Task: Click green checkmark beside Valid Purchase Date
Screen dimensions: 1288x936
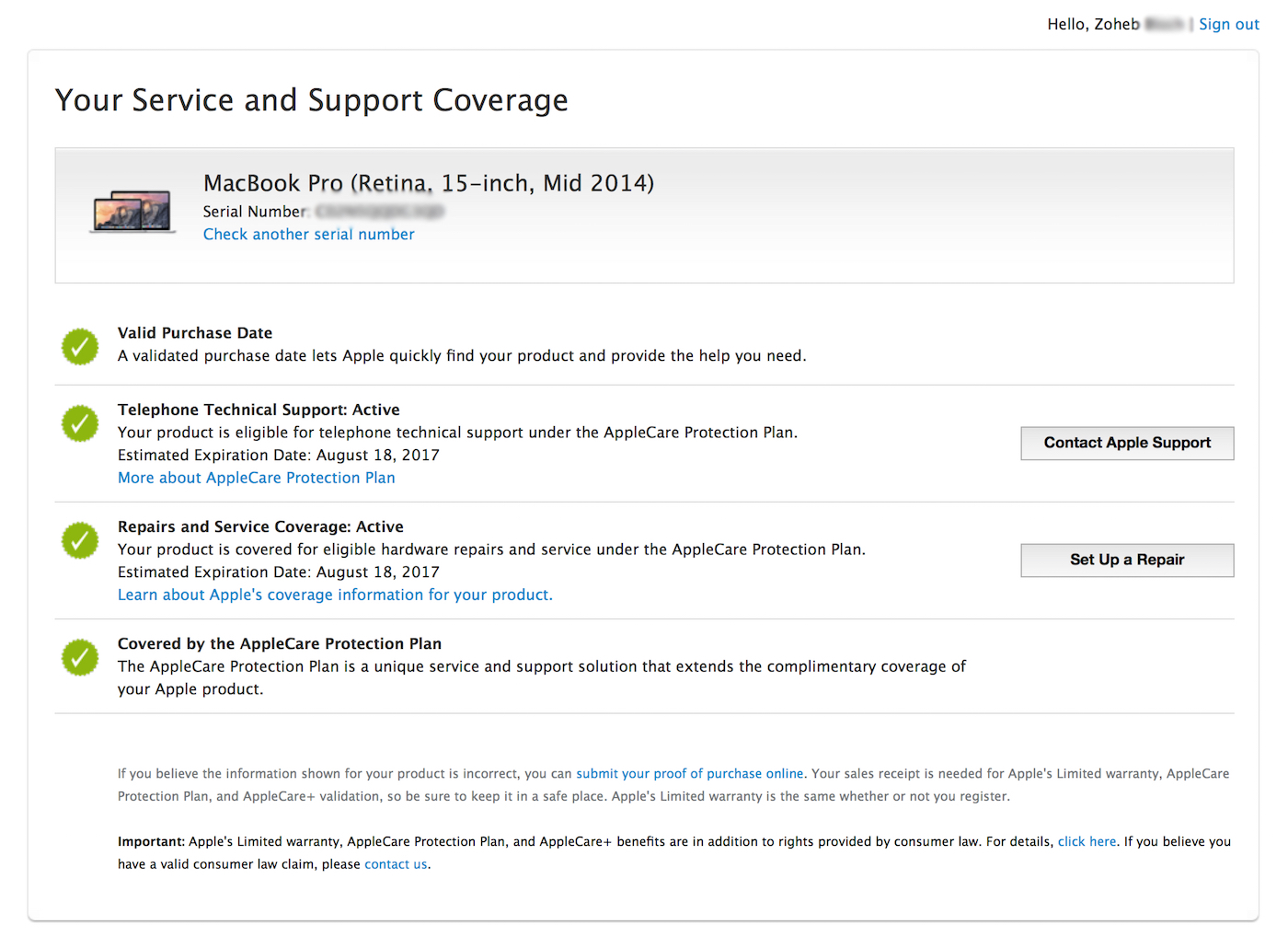Action: (x=80, y=347)
